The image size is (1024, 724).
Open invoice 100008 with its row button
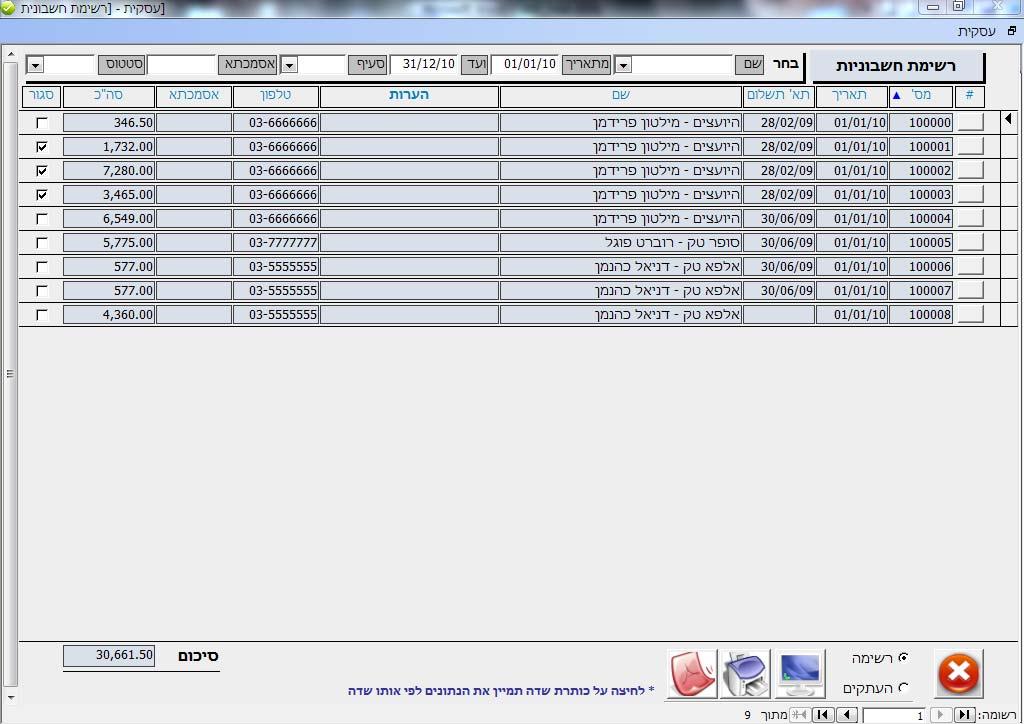click(x=970, y=314)
